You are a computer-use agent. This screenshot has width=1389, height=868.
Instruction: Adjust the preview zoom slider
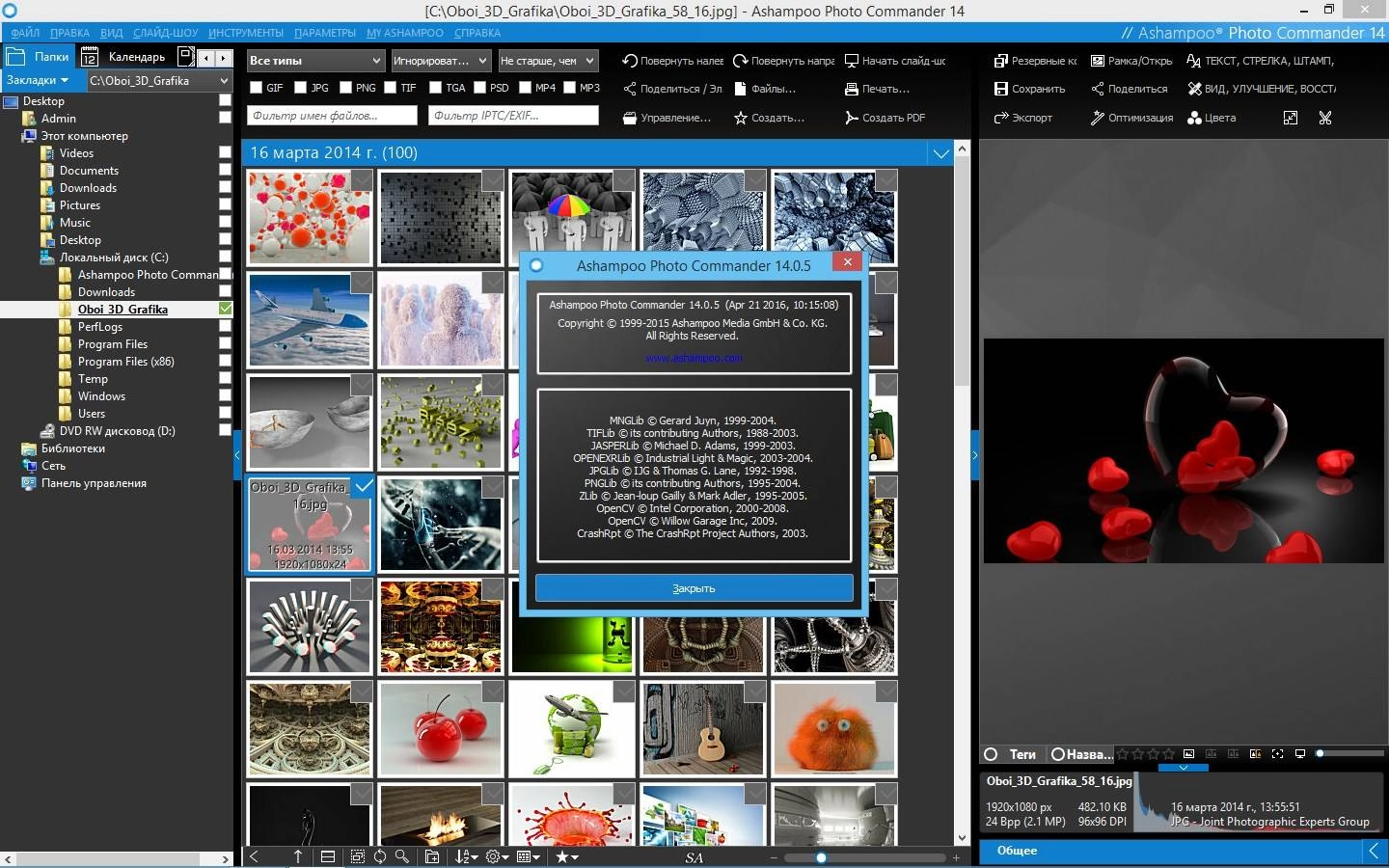click(x=1349, y=753)
